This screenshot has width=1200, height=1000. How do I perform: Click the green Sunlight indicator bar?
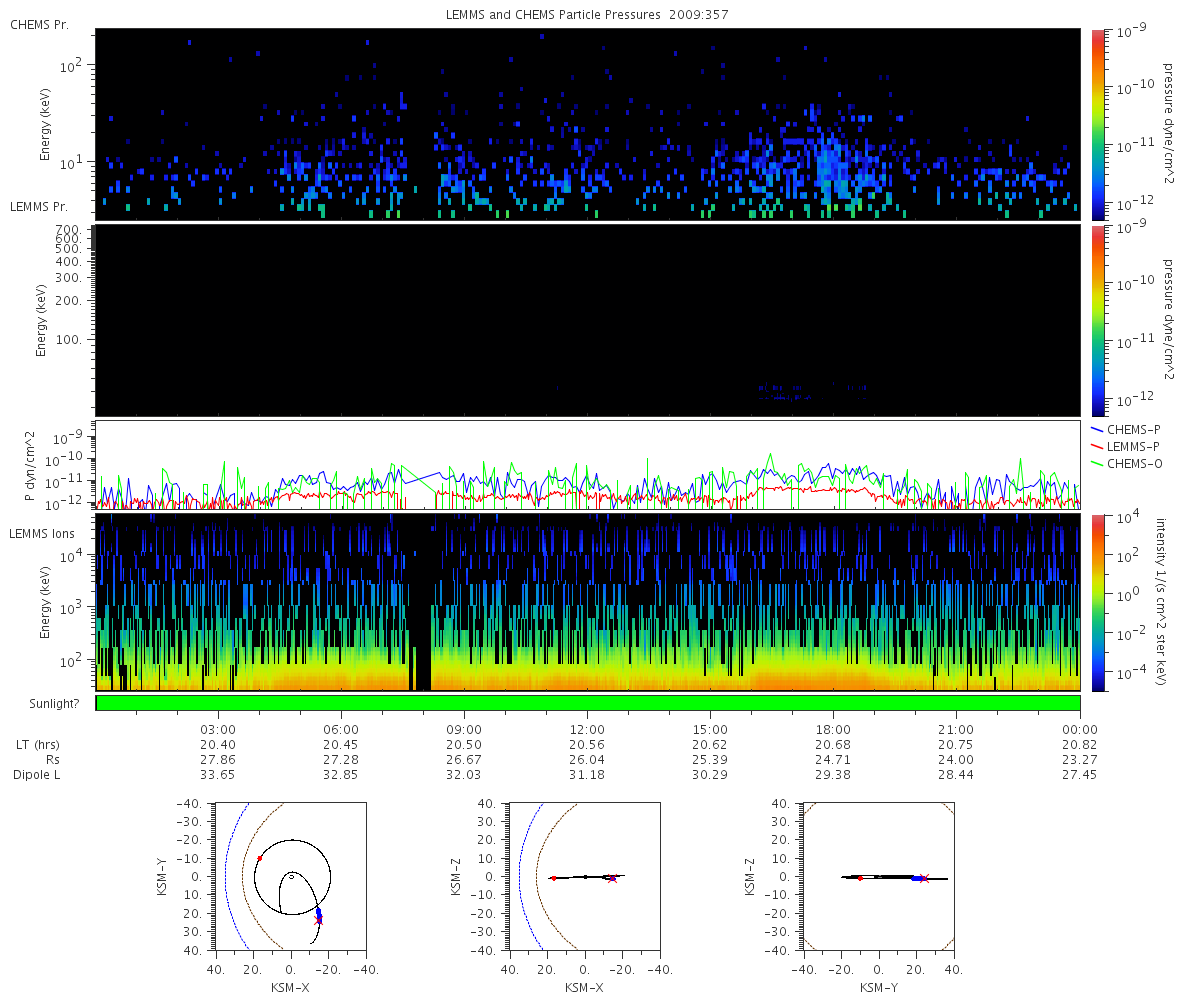tap(588, 703)
